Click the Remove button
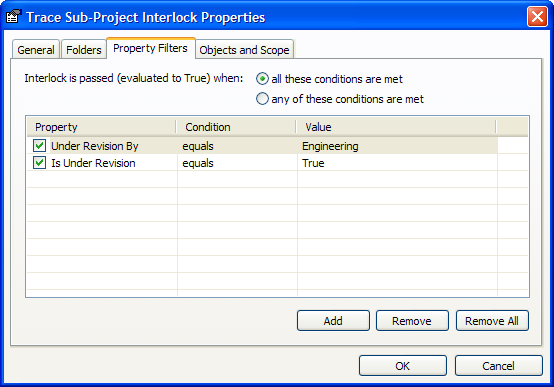The width and height of the screenshot is (554, 387). tap(412, 321)
